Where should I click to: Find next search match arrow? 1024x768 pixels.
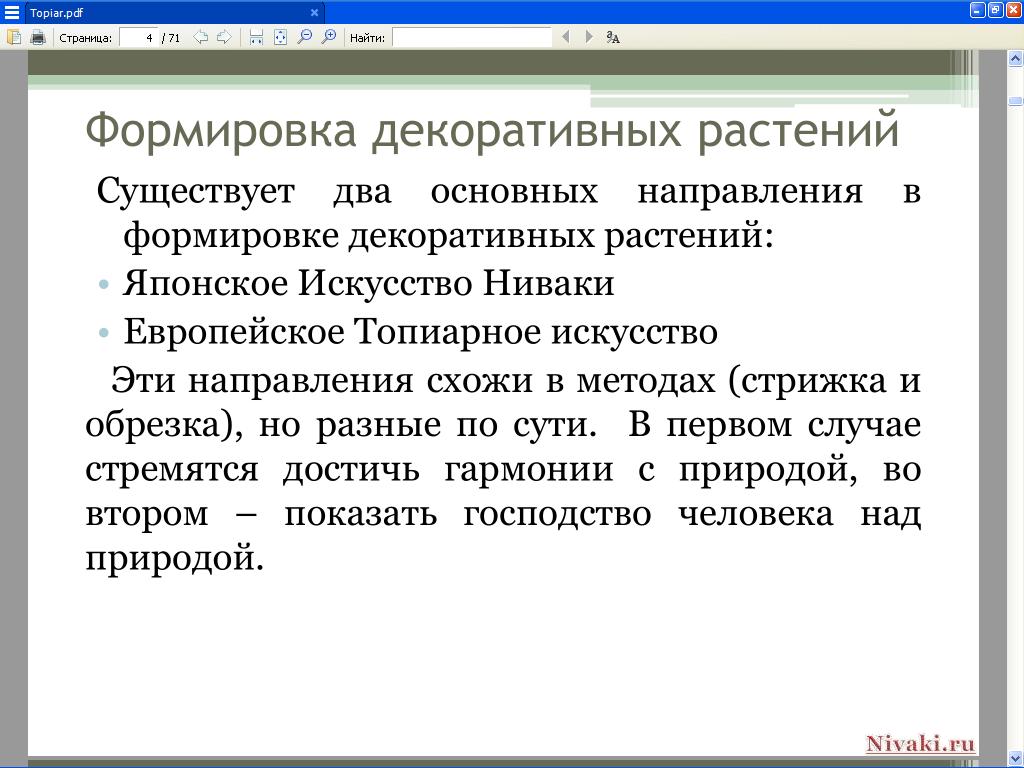589,37
